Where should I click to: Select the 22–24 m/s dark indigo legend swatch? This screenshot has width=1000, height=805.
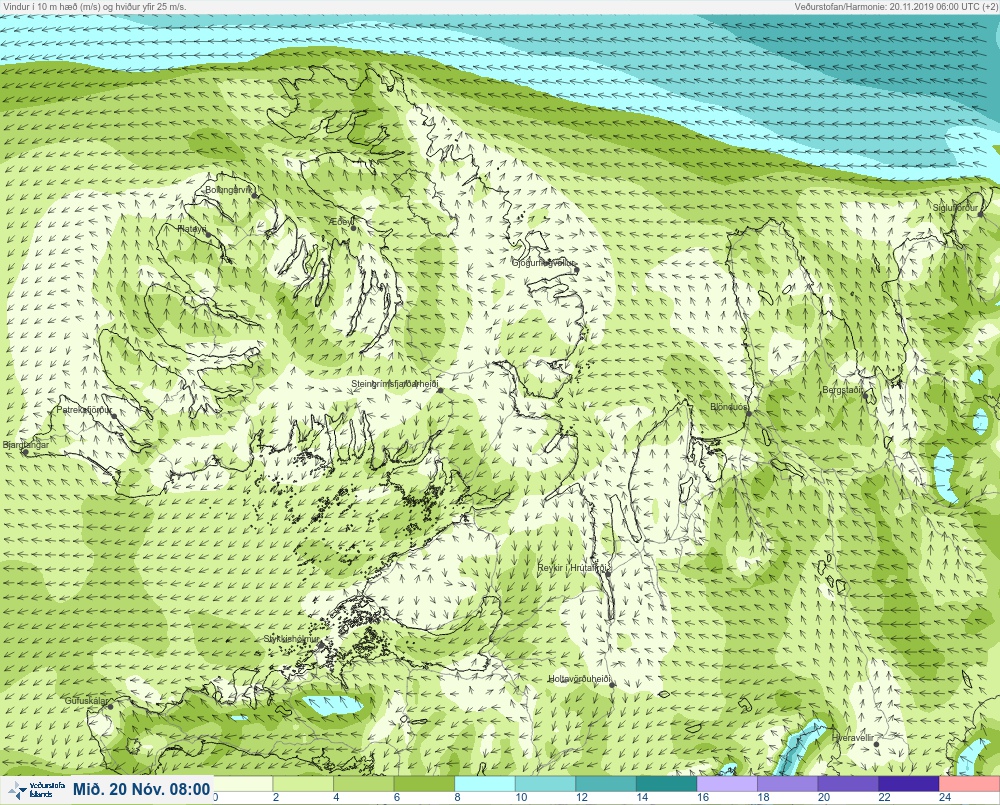909,783
